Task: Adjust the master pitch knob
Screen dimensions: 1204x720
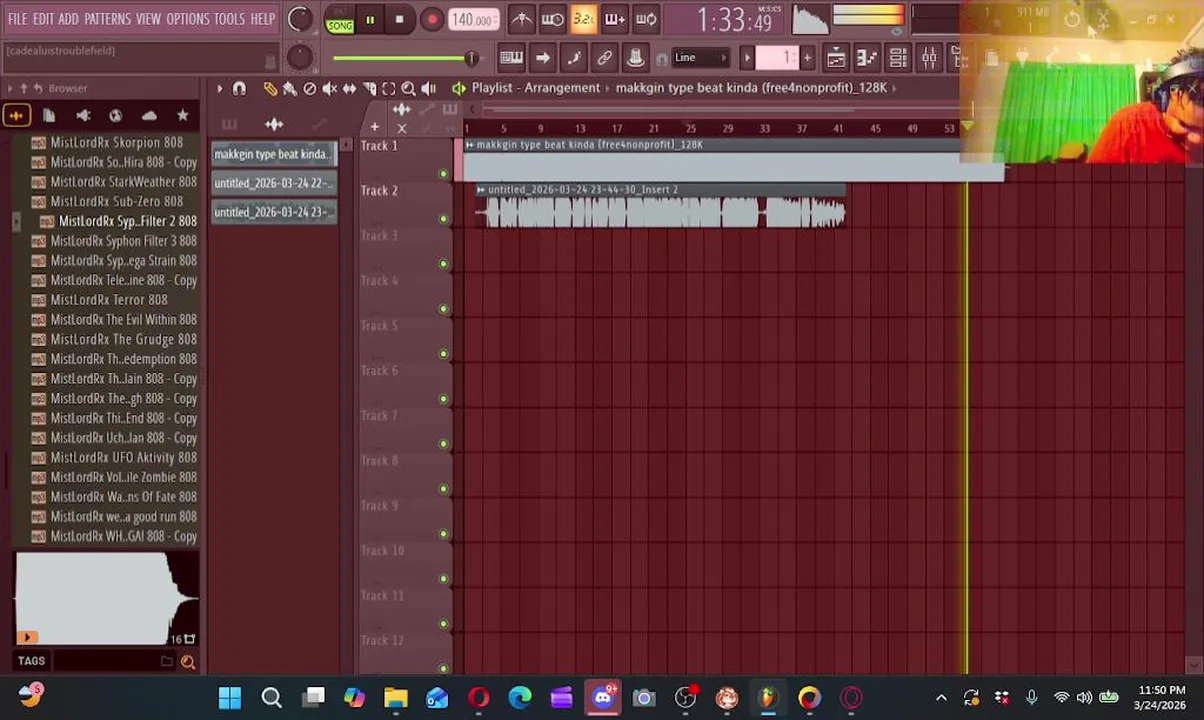Action: coord(299,58)
